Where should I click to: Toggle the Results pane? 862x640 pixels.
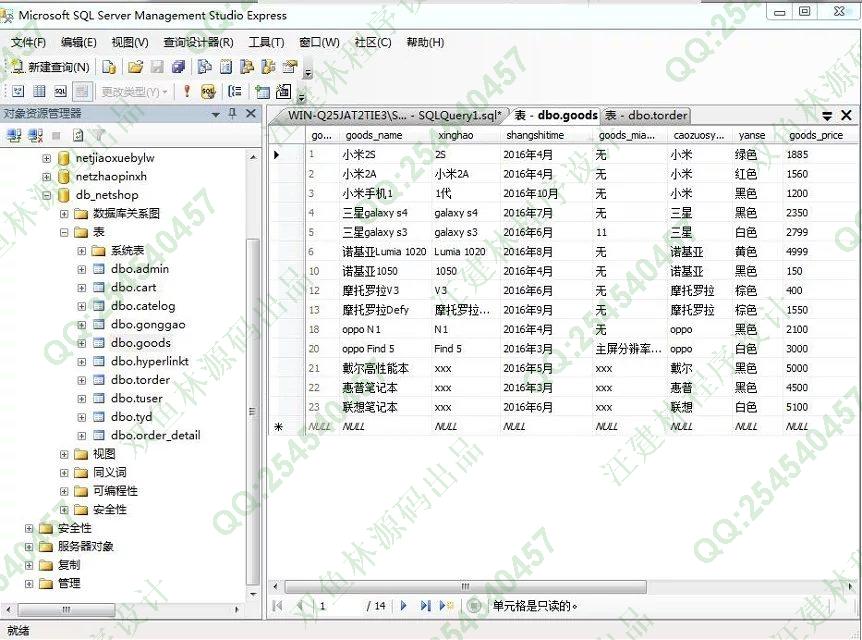[x=81, y=91]
